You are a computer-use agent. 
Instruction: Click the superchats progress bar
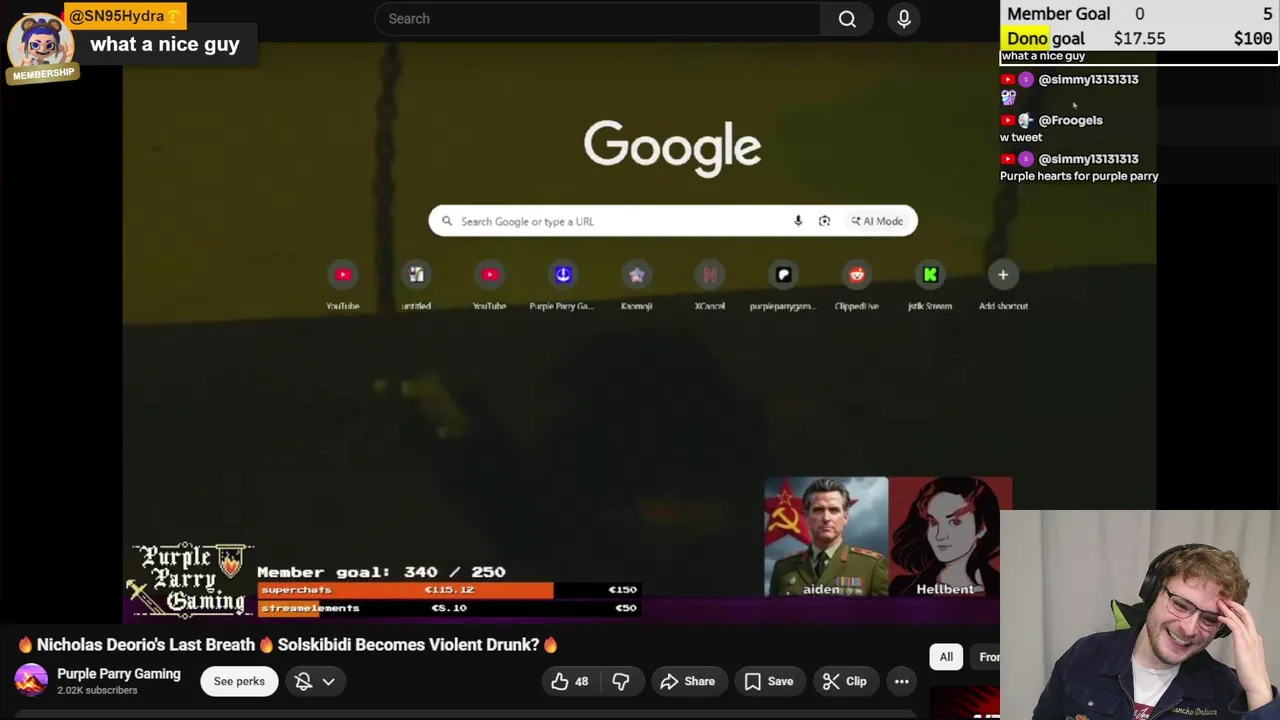(448, 590)
